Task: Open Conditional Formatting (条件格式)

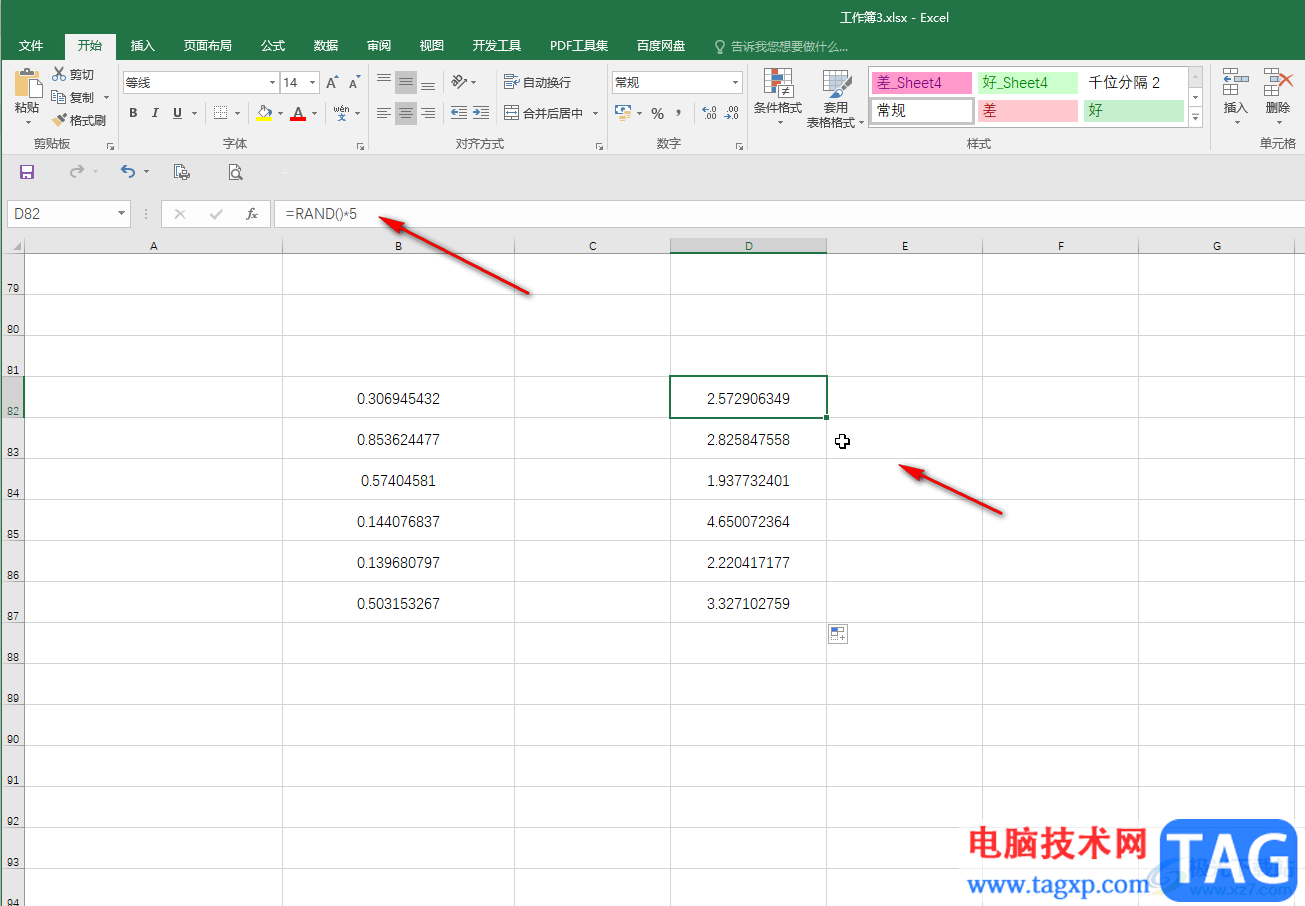Action: pos(777,98)
